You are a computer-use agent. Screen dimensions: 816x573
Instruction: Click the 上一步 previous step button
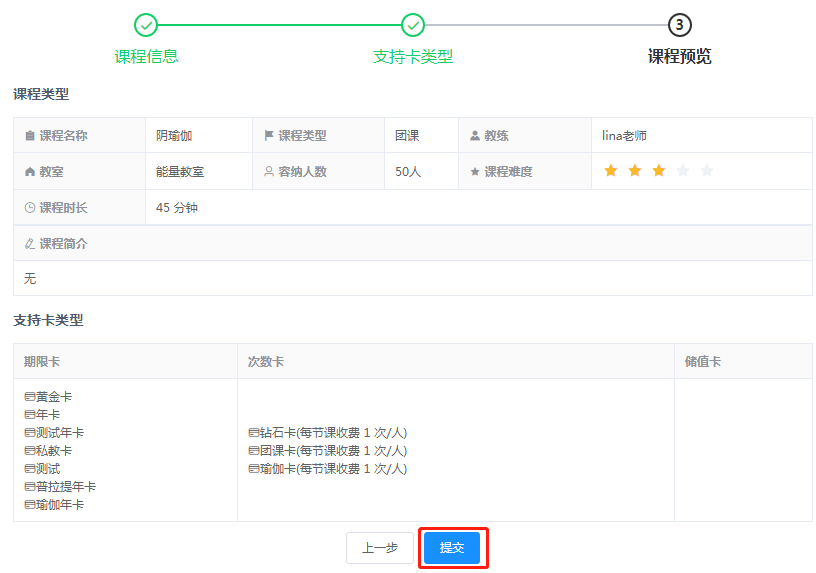[380, 548]
